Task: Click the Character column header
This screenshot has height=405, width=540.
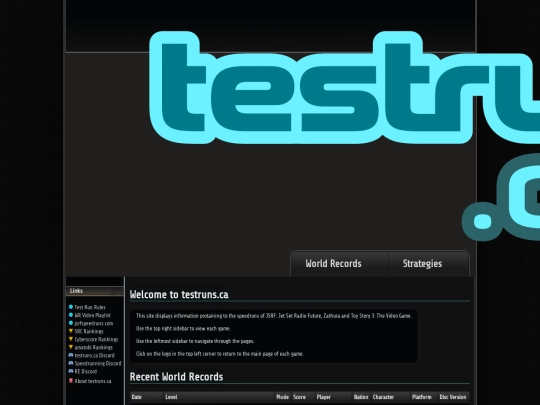Action: pos(391,397)
